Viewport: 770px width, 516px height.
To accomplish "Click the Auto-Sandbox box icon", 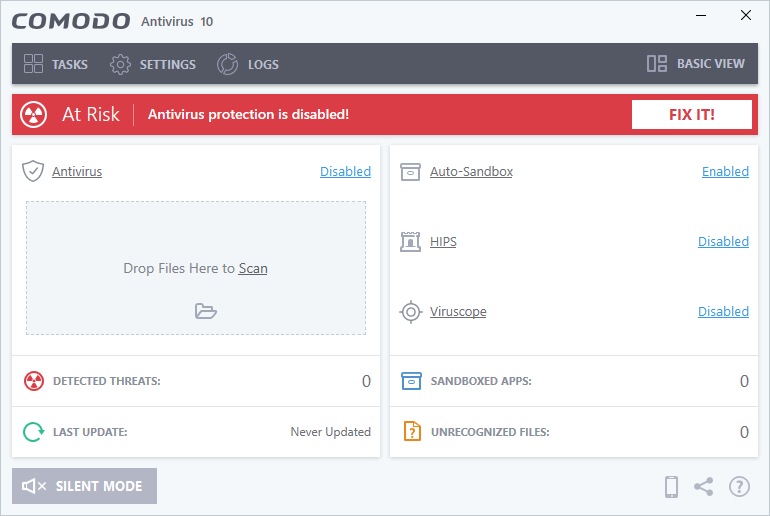I will tap(410, 172).
